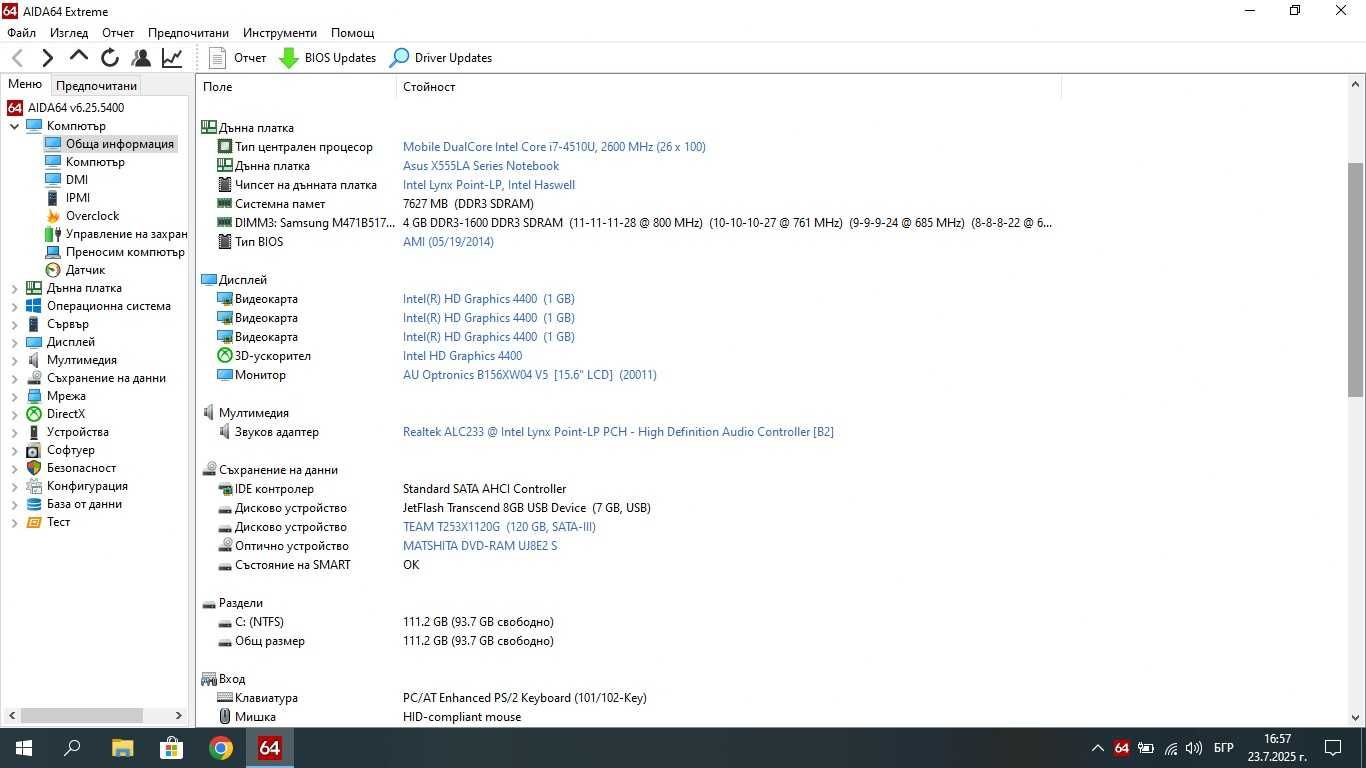Open Microsoft Store from taskbar

coord(171,748)
